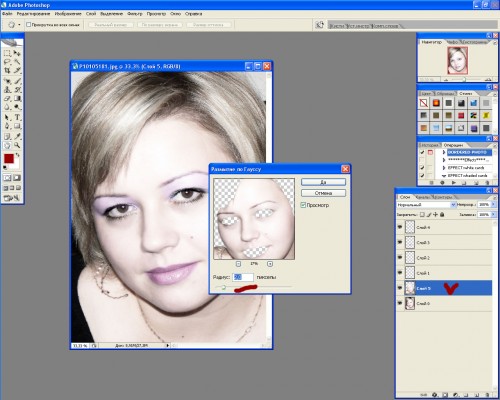Image resolution: width=500 pixels, height=400 pixels.
Task: Select the Rectangular Marquee tool
Action: pyautogui.click(x=7, y=53)
